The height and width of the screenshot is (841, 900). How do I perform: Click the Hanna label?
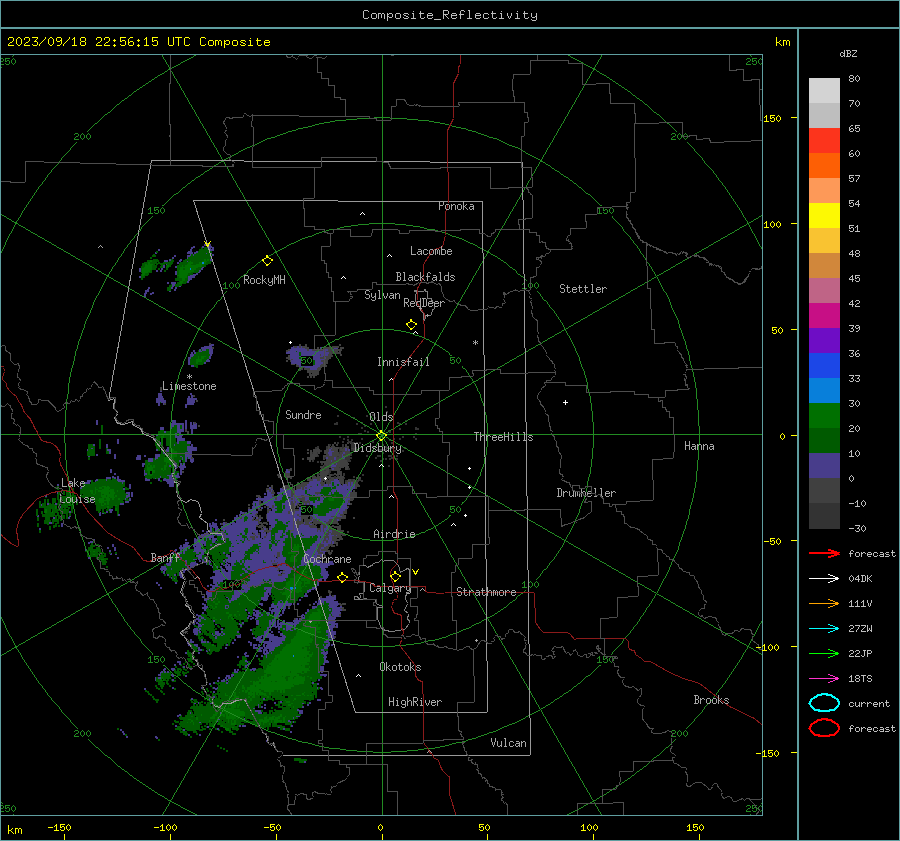point(699,446)
